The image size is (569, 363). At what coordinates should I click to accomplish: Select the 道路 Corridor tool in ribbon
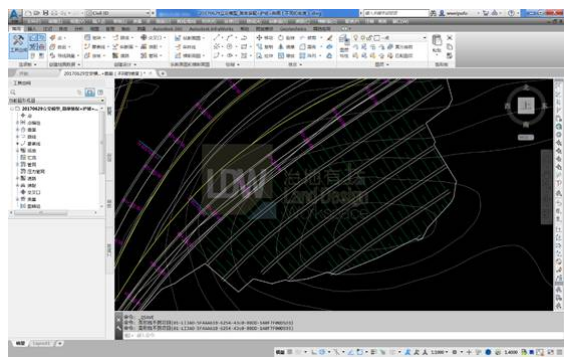[x=121, y=56]
